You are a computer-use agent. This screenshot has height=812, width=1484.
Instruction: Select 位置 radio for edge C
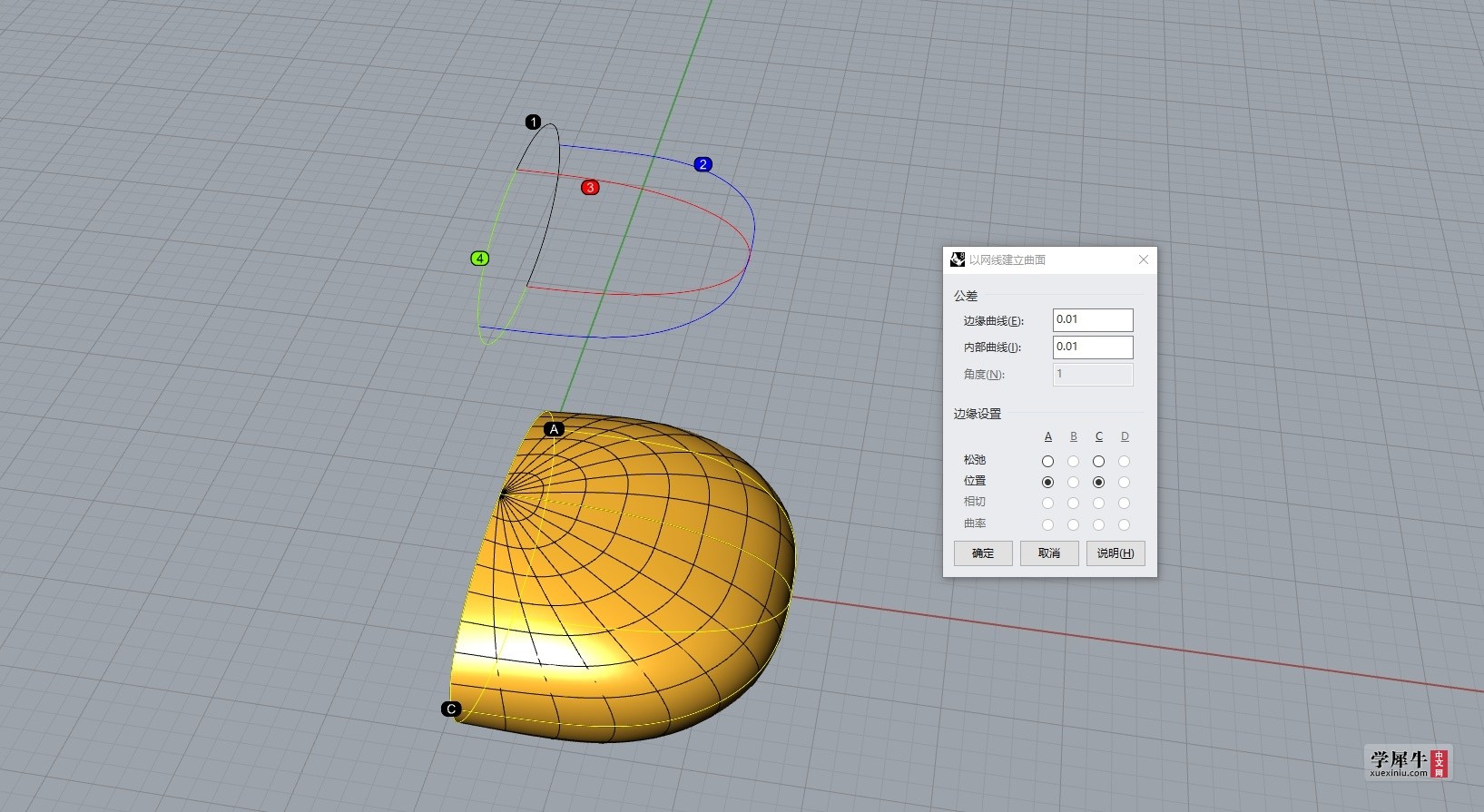1098,482
